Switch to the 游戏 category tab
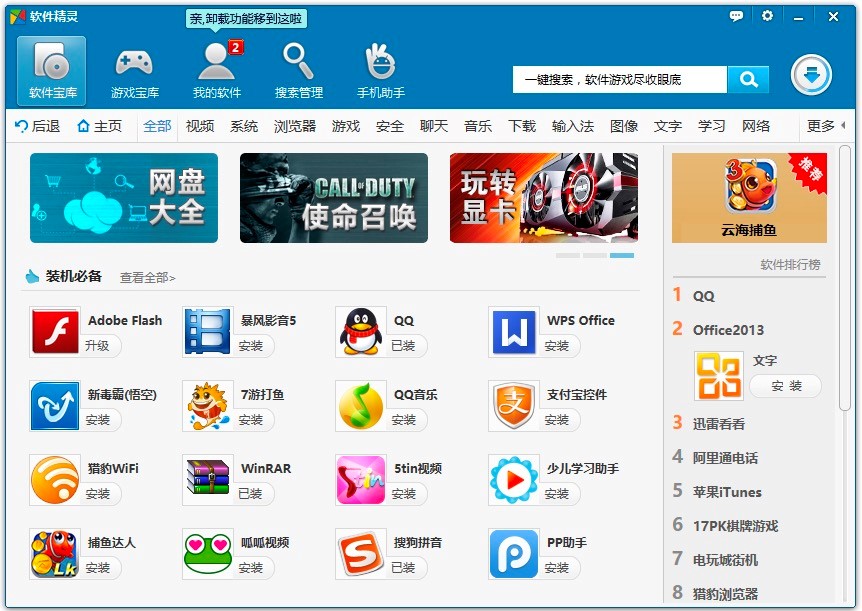862x611 pixels. [x=346, y=126]
